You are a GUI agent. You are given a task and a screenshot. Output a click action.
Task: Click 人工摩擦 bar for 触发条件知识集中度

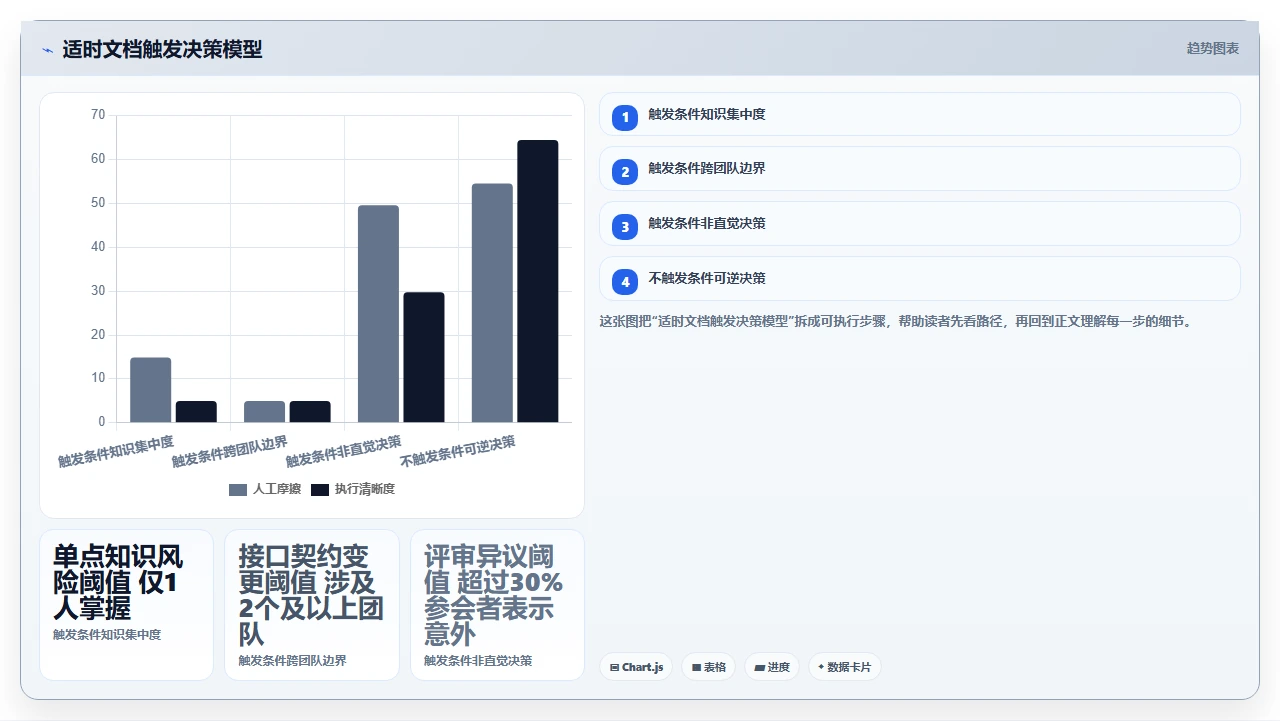pyautogui.click(x=151, y=390)
